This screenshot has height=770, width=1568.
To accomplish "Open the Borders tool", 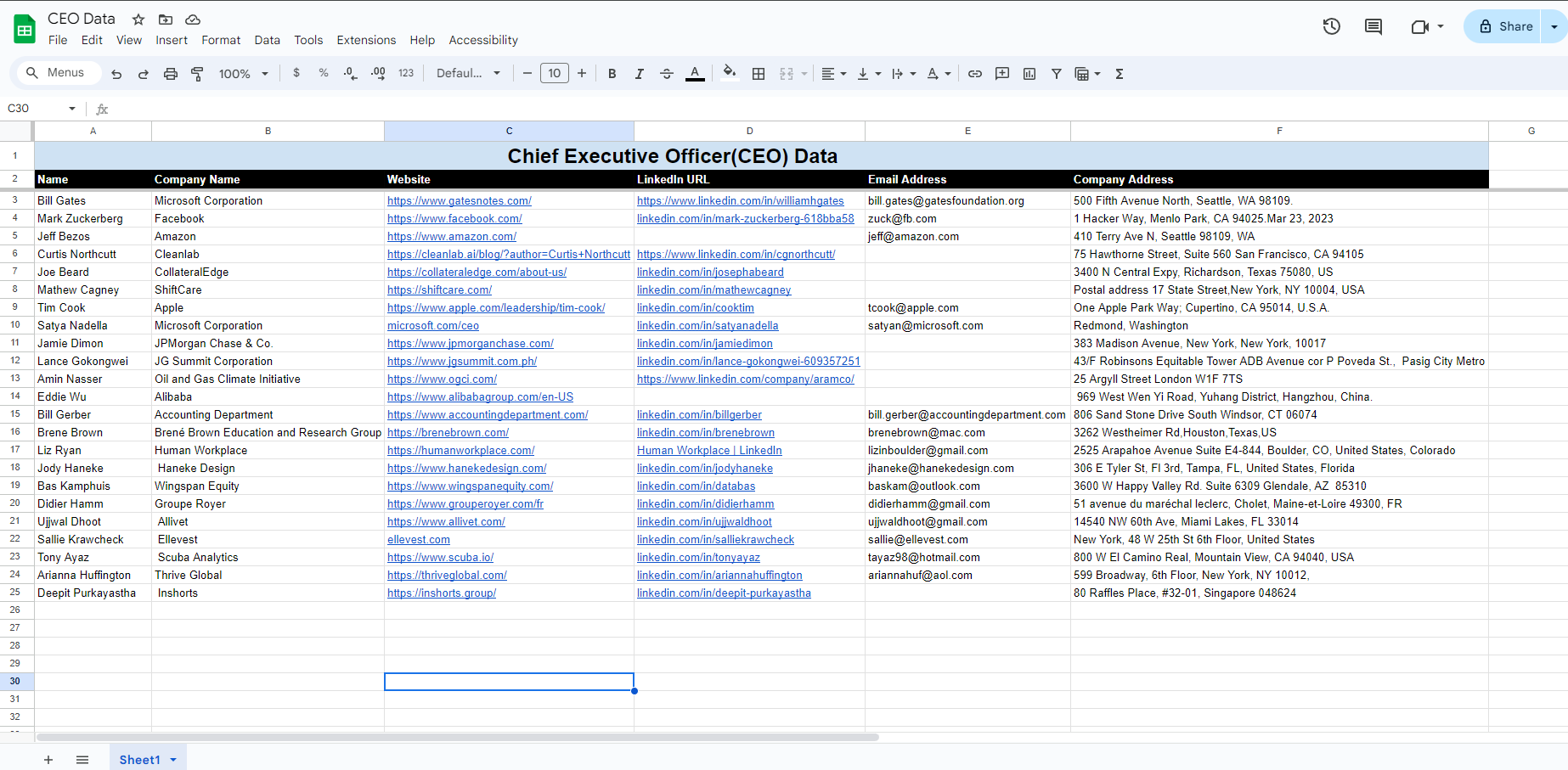I will 759,74.
